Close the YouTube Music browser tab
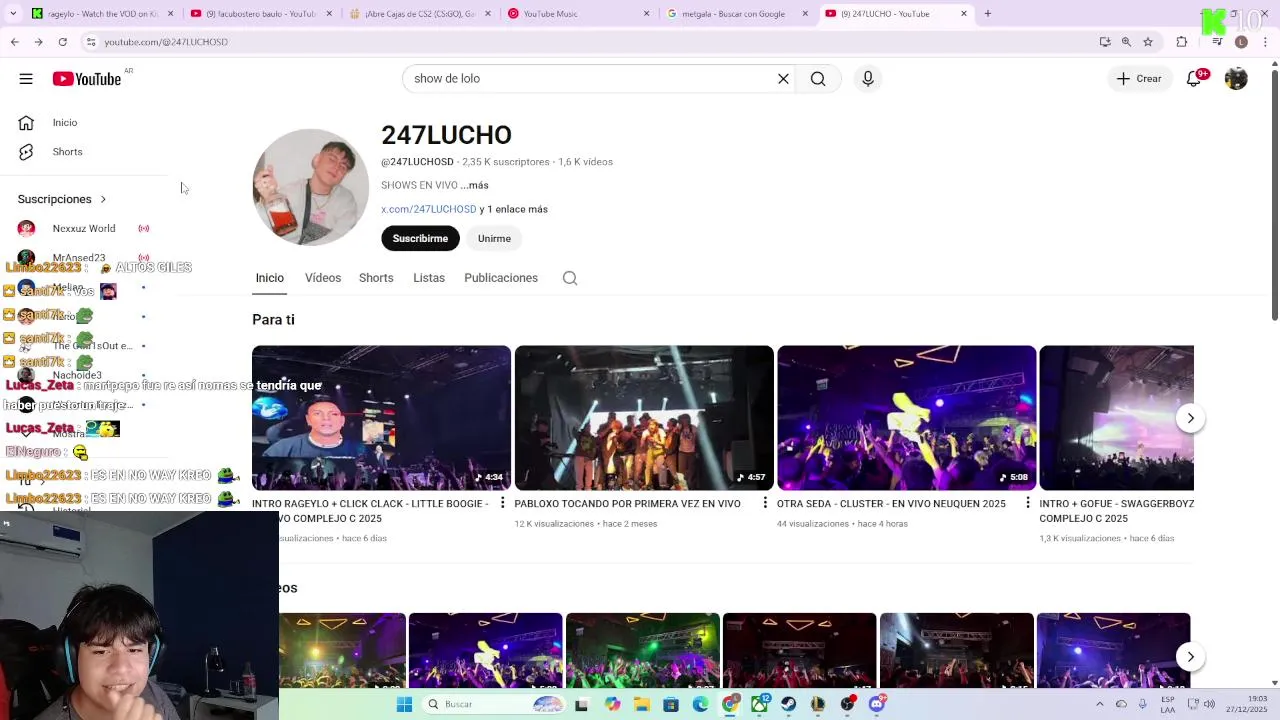 [646, 14]
